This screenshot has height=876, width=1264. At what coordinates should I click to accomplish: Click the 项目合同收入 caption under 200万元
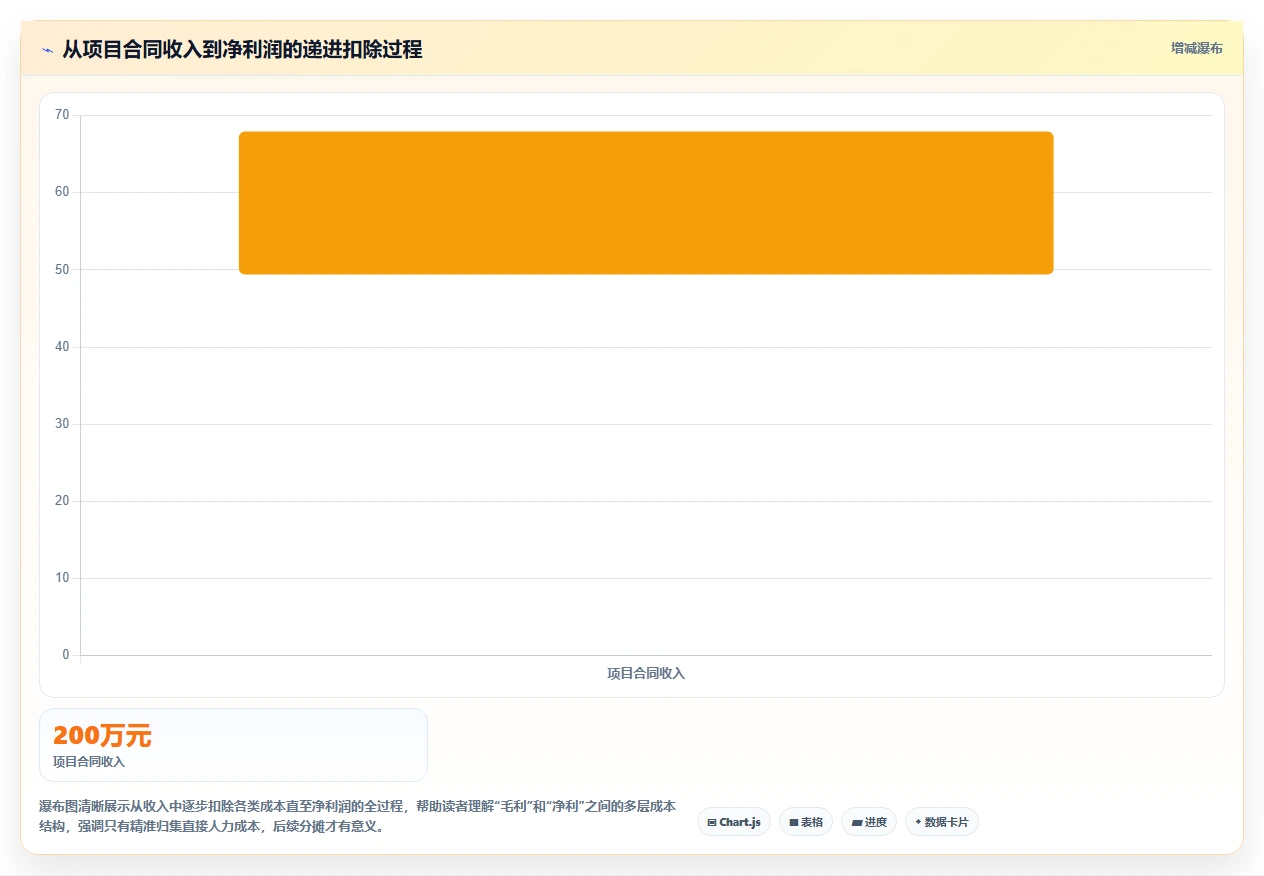coord(89,762)
